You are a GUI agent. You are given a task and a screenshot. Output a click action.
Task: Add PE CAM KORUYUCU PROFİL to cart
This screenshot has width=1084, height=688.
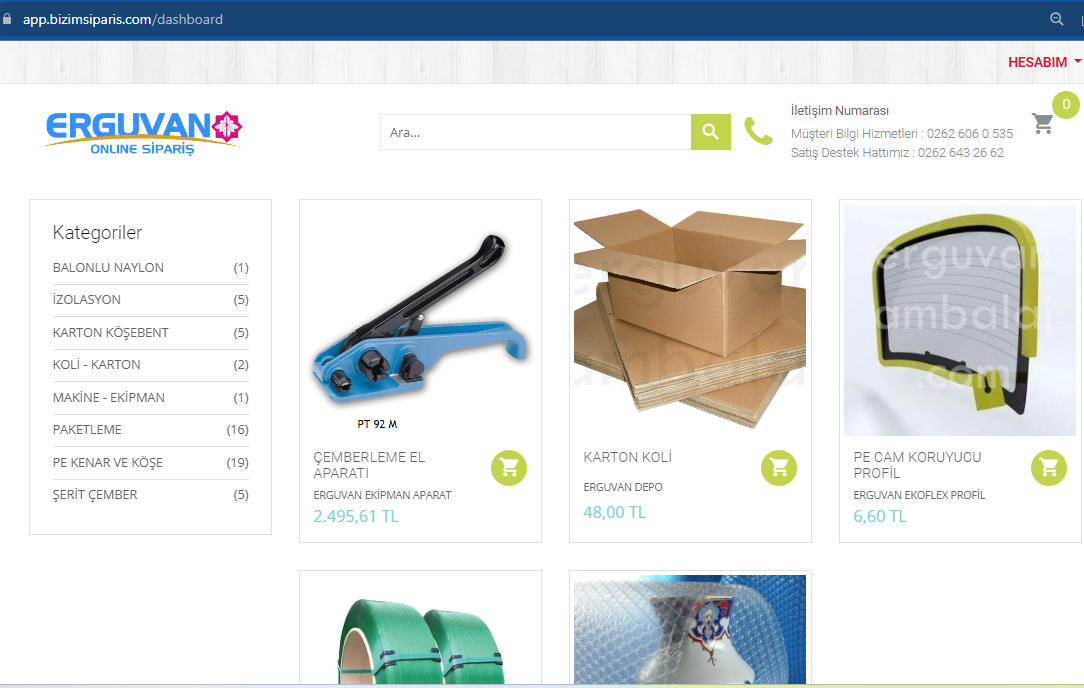click(1049, 468)
